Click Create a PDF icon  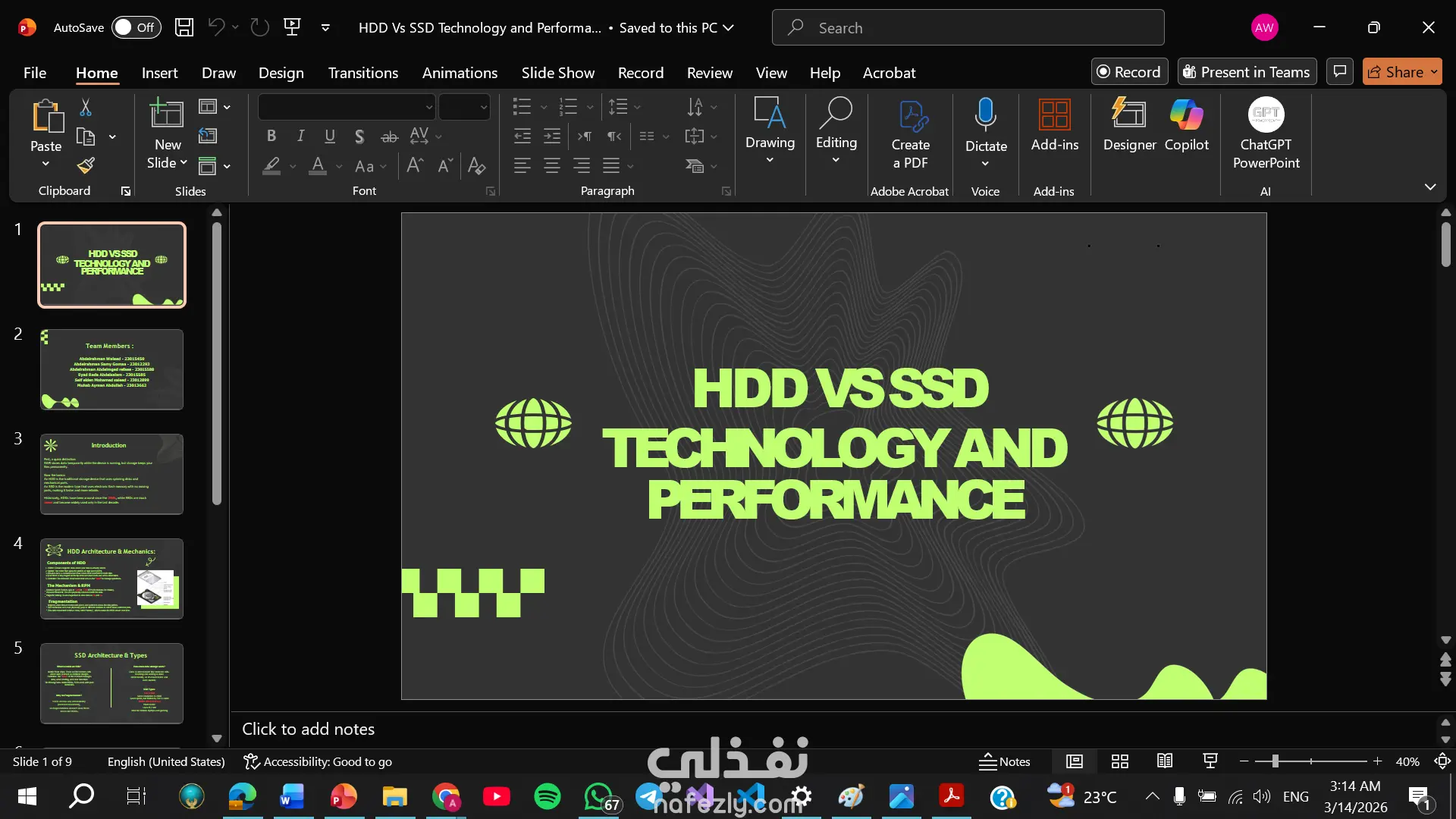[x=911, y=134]
